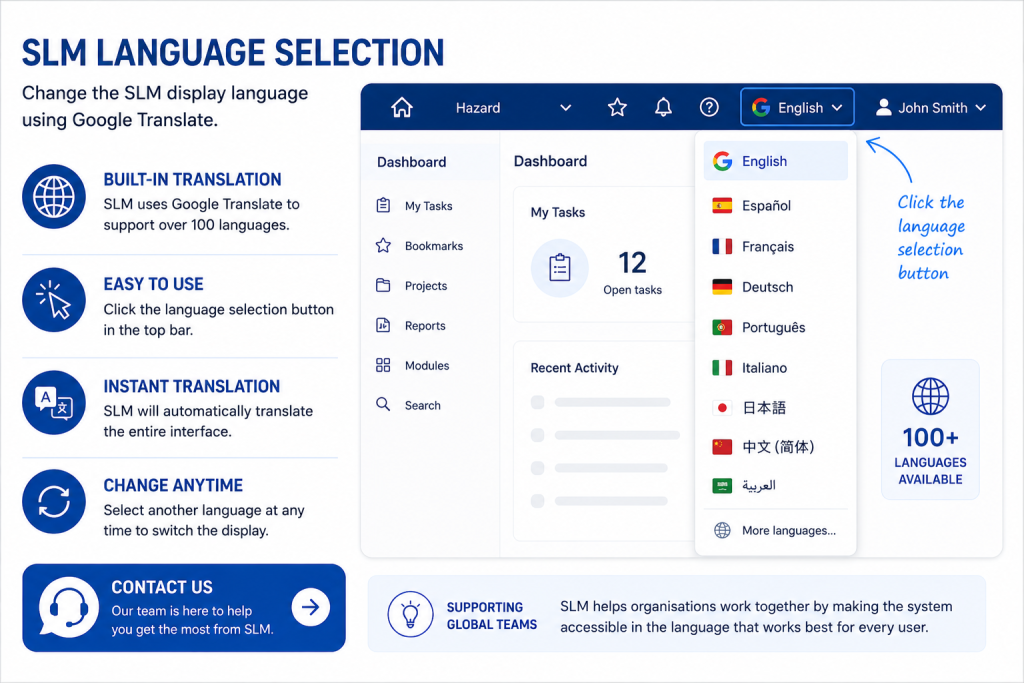Click the Saudi Arabian flag icon
The width and height of the screenshot is (1024, 683).
click(722, 486)
